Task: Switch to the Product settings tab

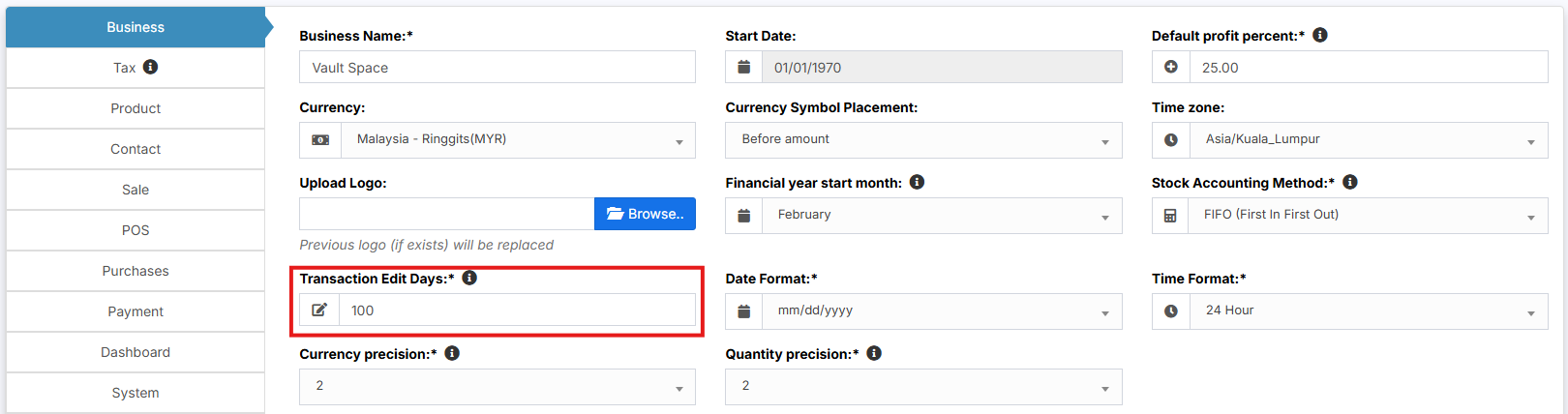Action: pos(136,108)
